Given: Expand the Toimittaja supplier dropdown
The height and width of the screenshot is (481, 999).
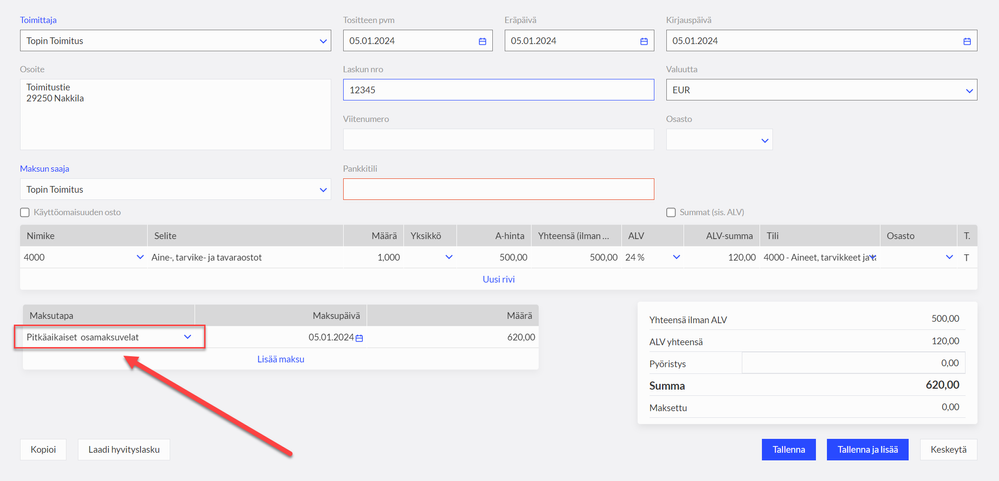Looking at the screenshot, I should point(323,41).
